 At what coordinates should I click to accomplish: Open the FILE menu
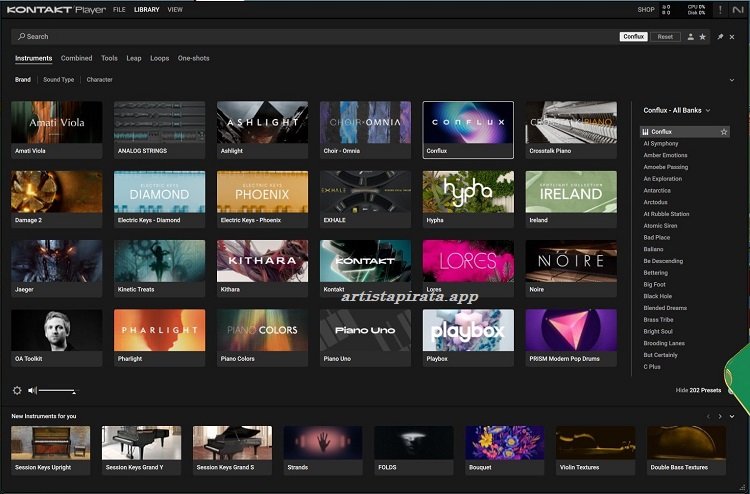point(119,10)
